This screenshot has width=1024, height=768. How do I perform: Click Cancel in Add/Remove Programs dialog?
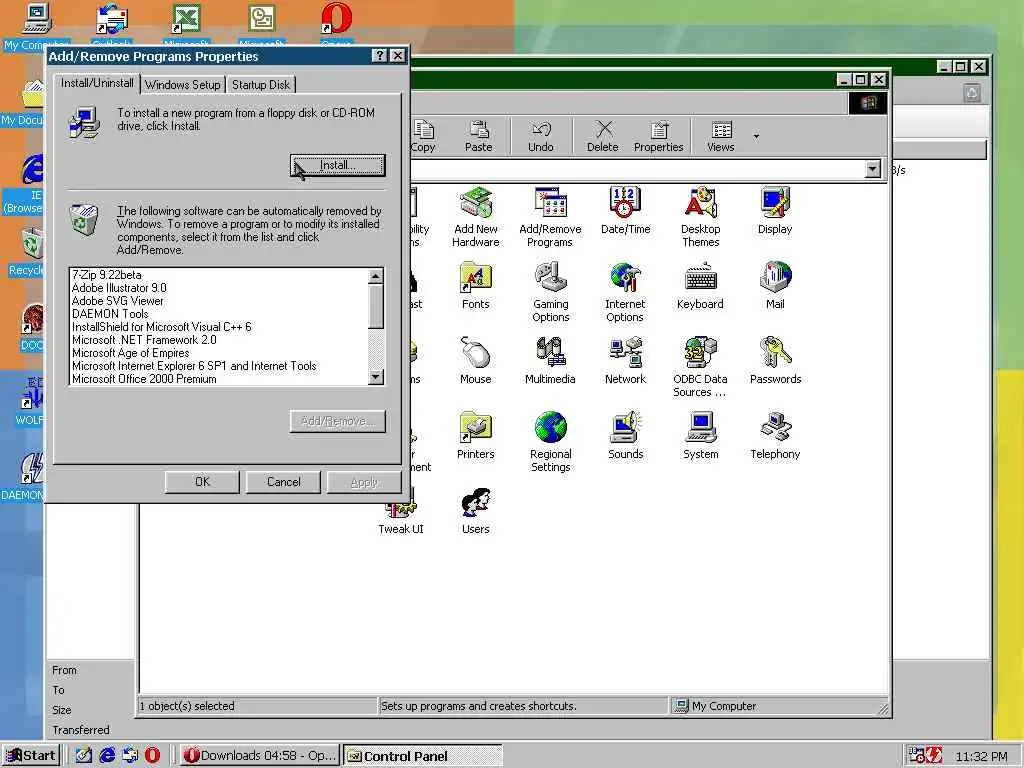tap(283, 481)
